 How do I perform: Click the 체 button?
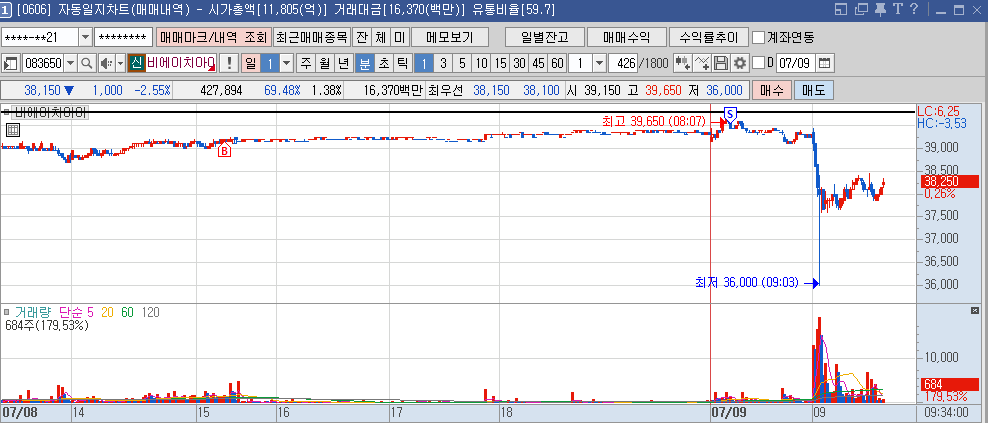click(x=381, y=37)
